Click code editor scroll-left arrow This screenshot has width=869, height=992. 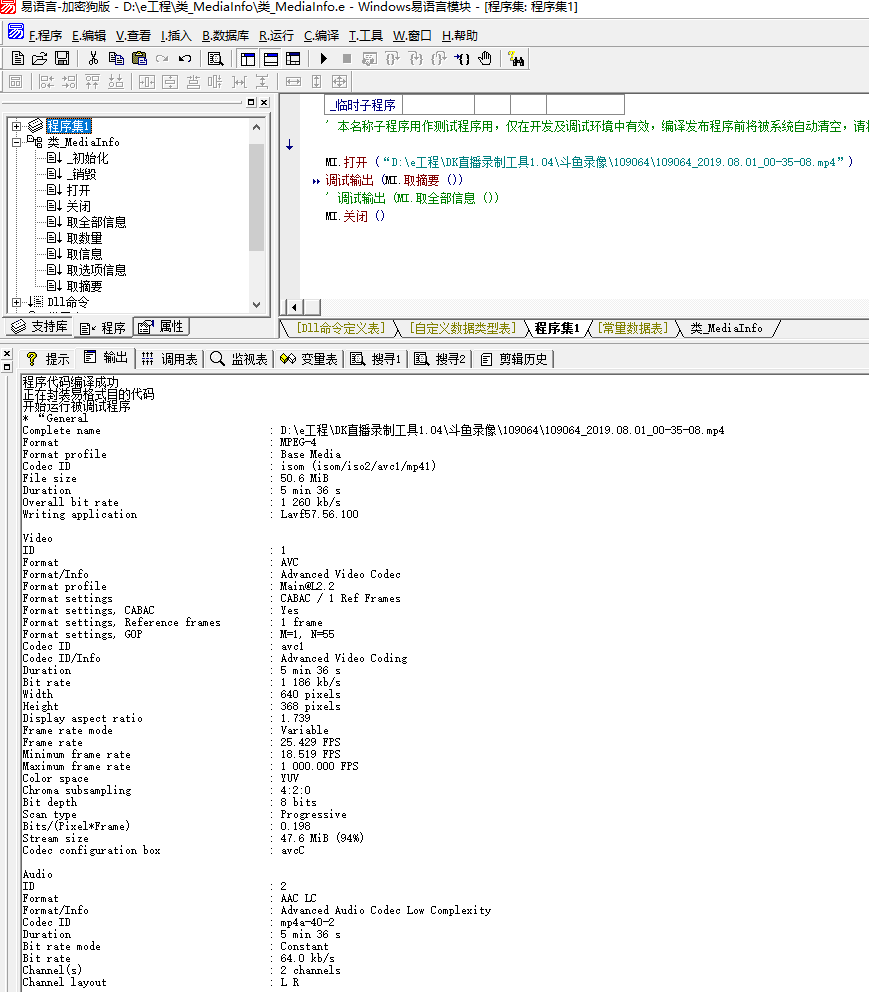(x=294, y=307)
